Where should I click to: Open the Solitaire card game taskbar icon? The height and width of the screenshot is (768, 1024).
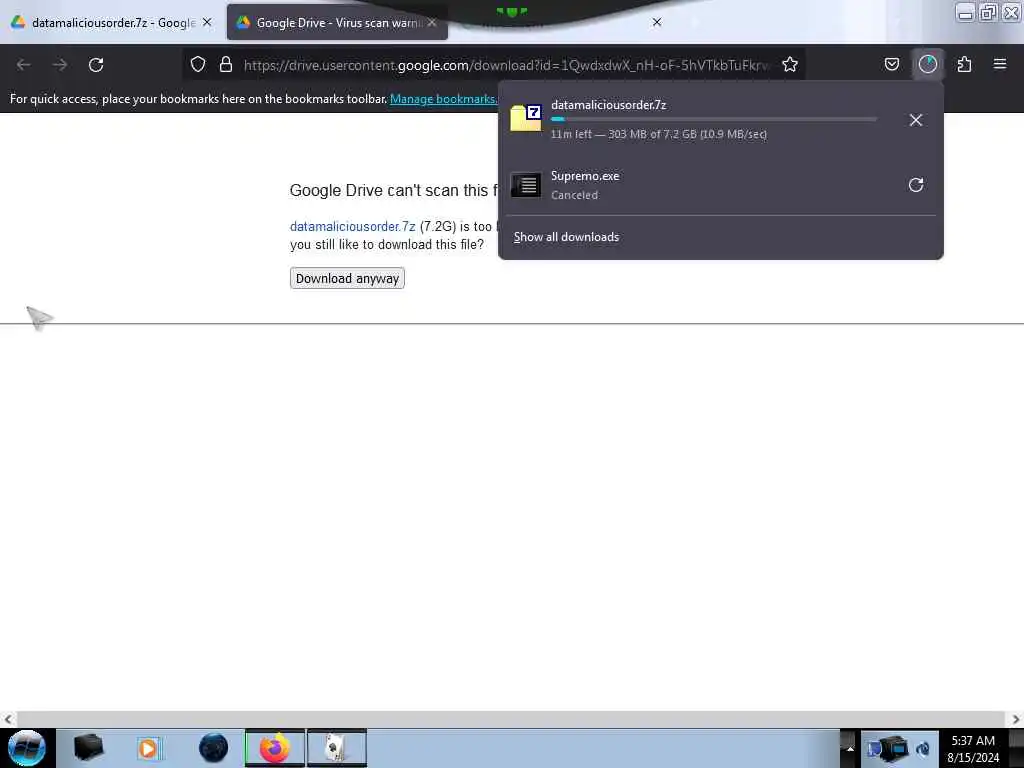pos(337,748)
